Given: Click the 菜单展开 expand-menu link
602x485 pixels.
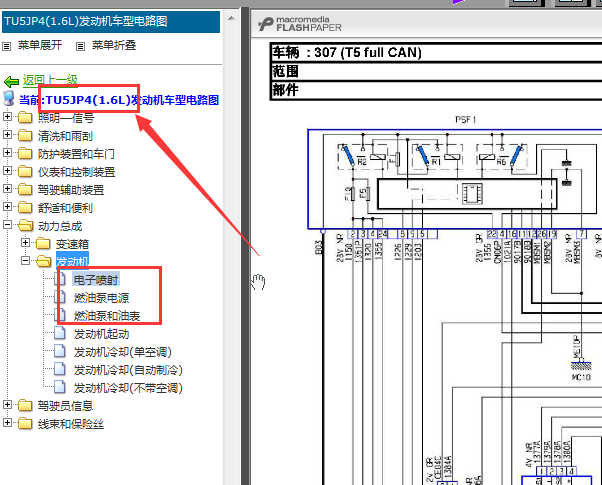Looking at the screenshot, I should [x=40, y=45].
